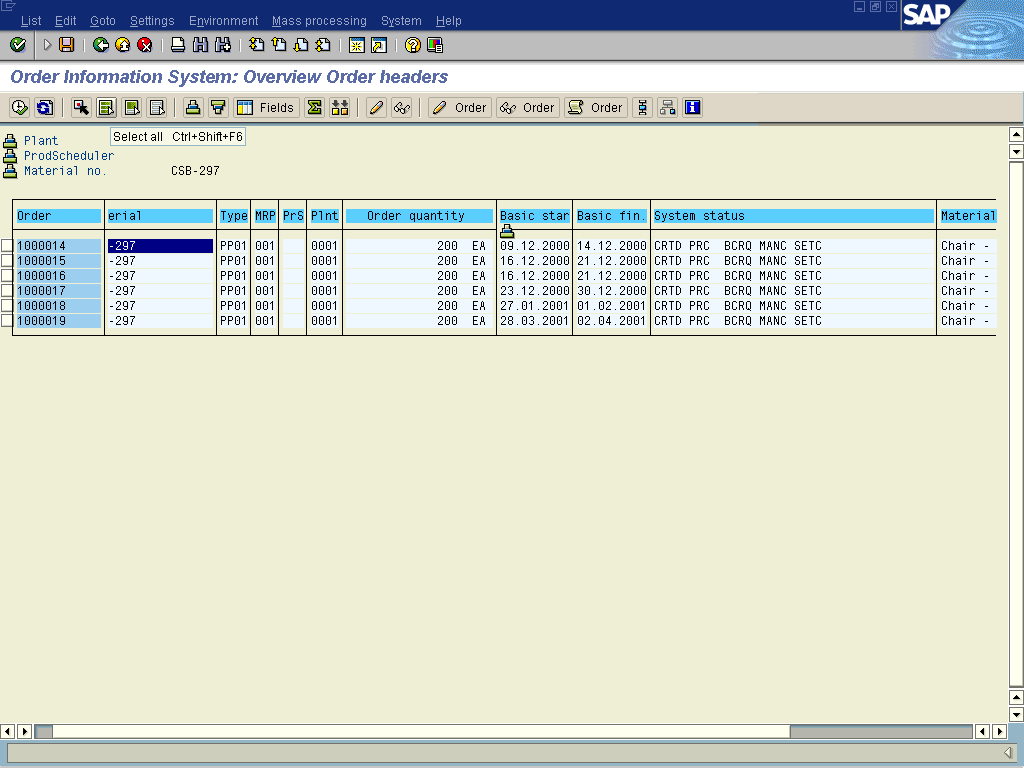The height and width of the screenshot is (768, 1024).
Task: Click the green checkmark Enter icon
Action: pyautogui.click(x=18, y=45)
